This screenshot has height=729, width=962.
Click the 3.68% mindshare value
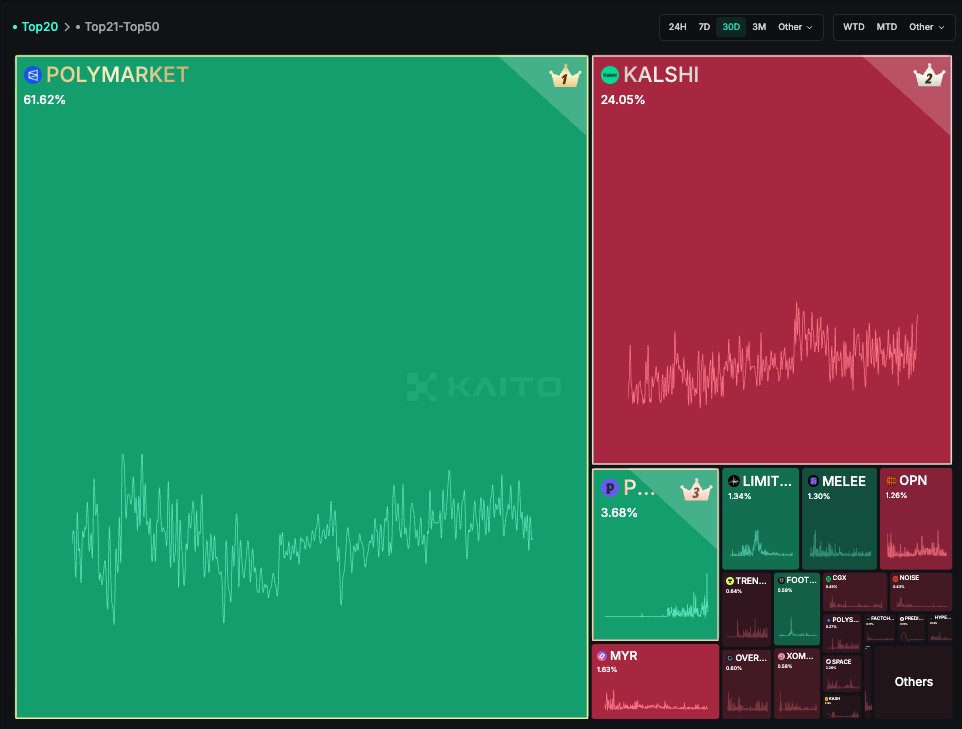point(618,512)
